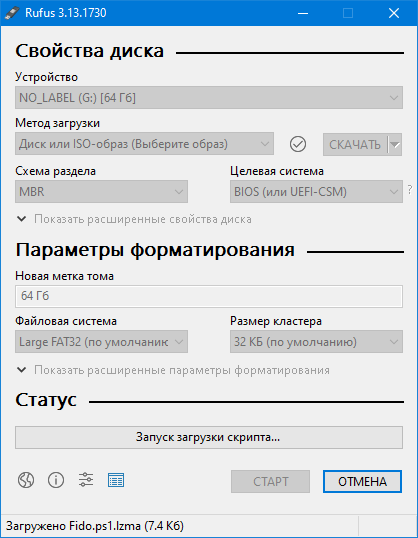Viewport: 418px width, 538px height.
Task: Open the Устройство device dropdown
Action: (209, 98)
